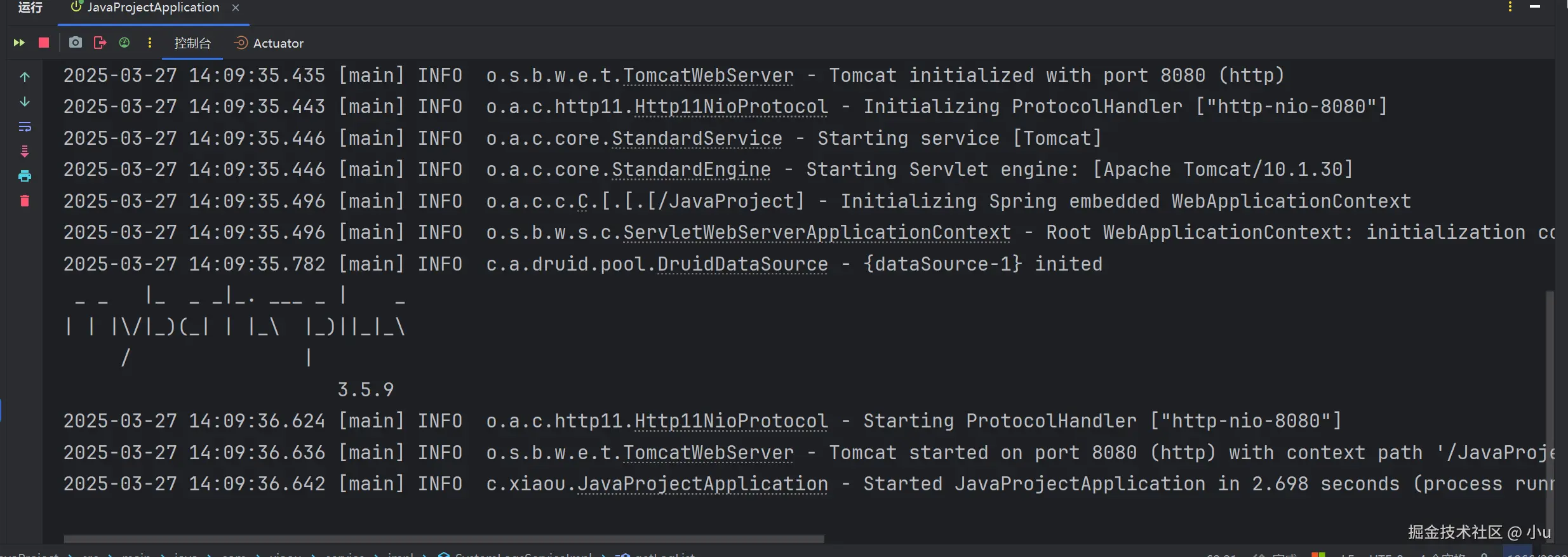Click the red exit icon in toolbar

point(100,43)
